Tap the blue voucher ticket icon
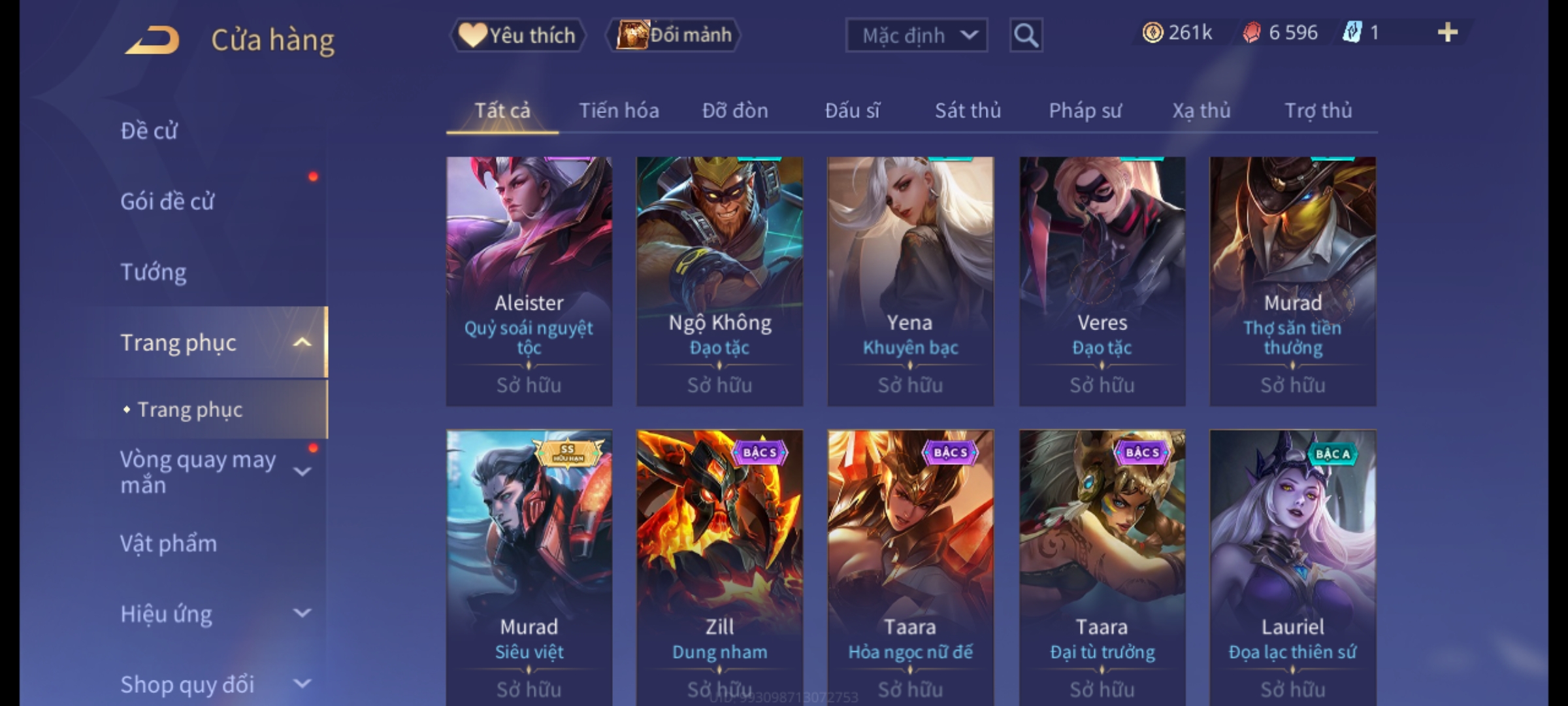This screenshot has width=1568, height=706. [x=1352, y=32]
